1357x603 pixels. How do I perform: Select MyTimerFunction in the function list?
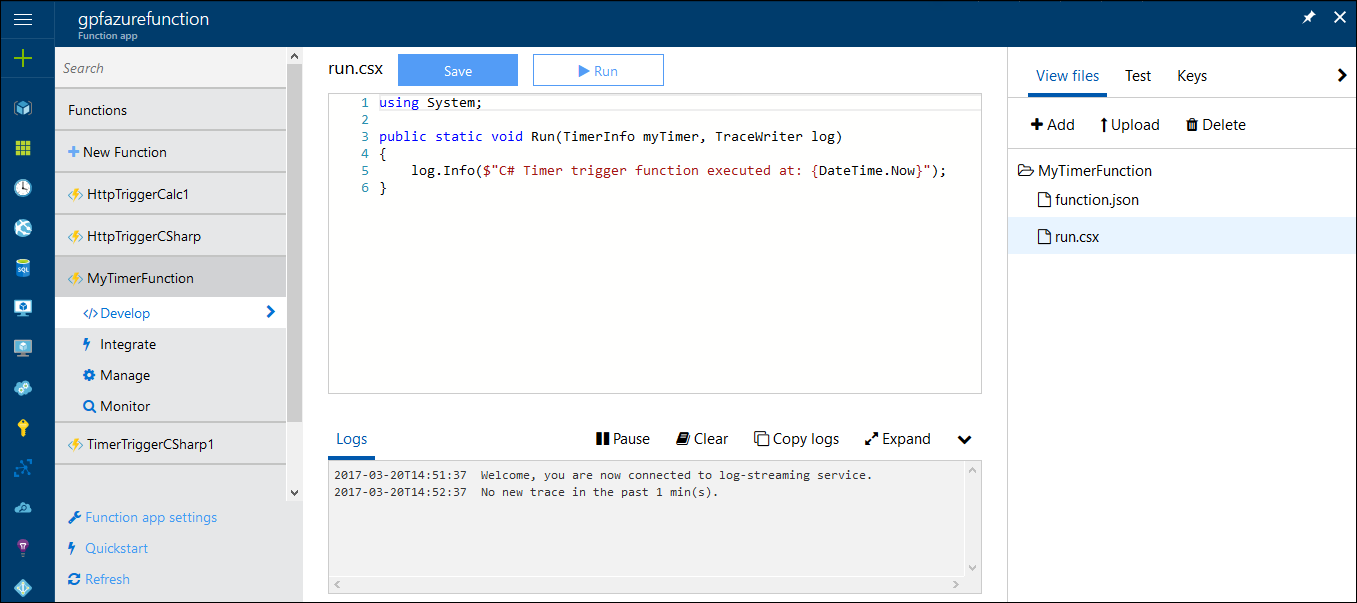pos(170,278)
